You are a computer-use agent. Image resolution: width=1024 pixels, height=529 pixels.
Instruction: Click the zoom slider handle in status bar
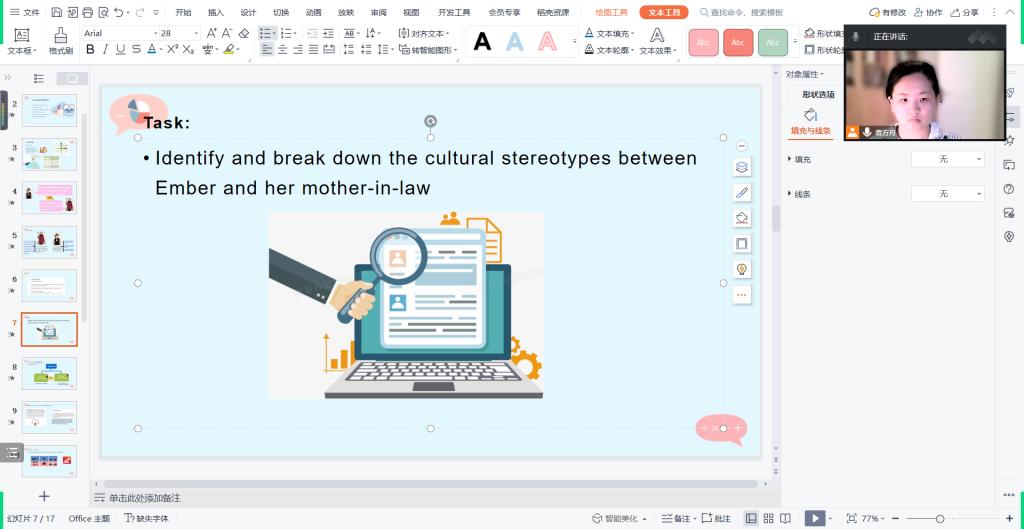tap(940, 518)
